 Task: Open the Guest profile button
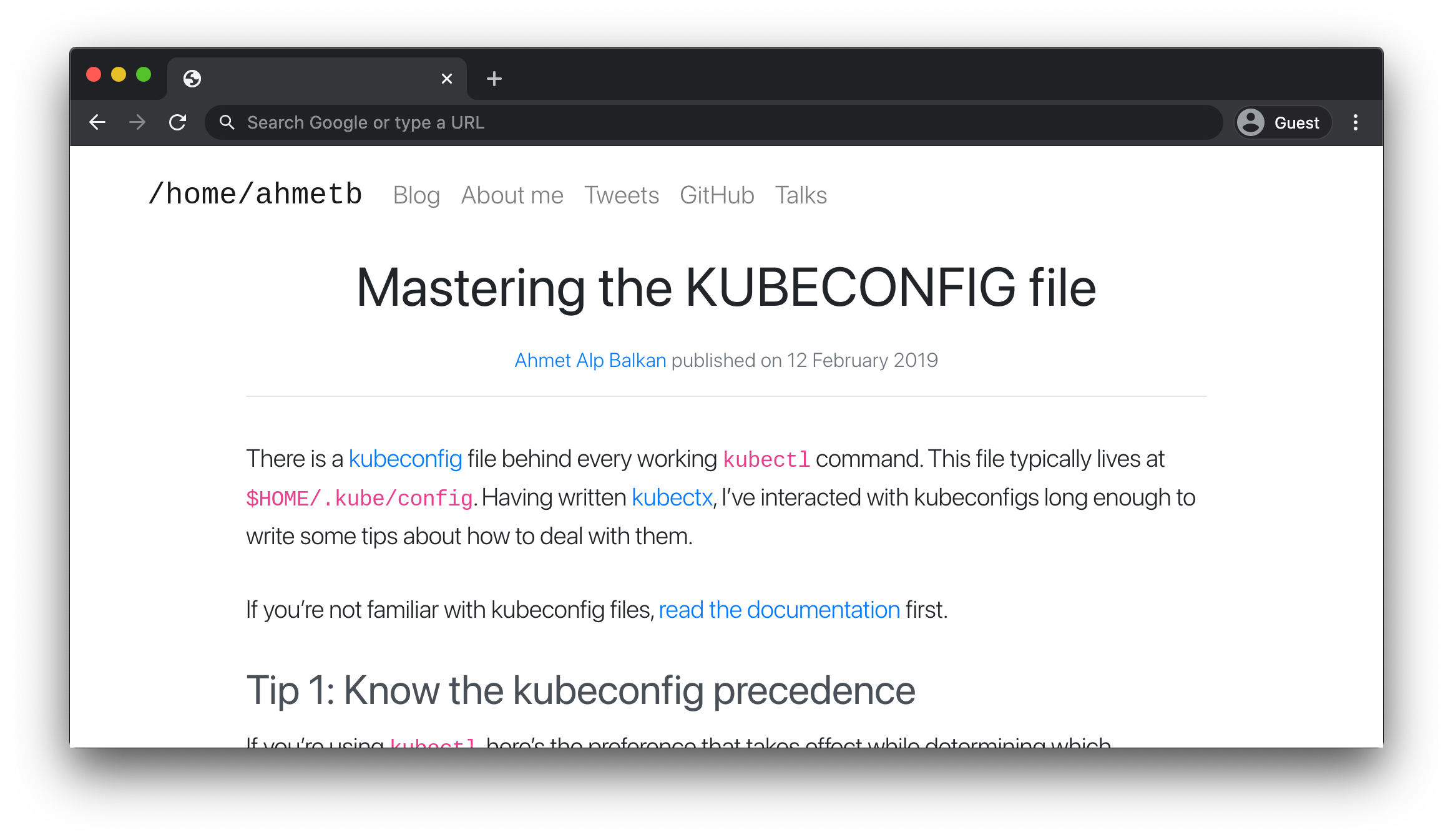point(1283,122)
